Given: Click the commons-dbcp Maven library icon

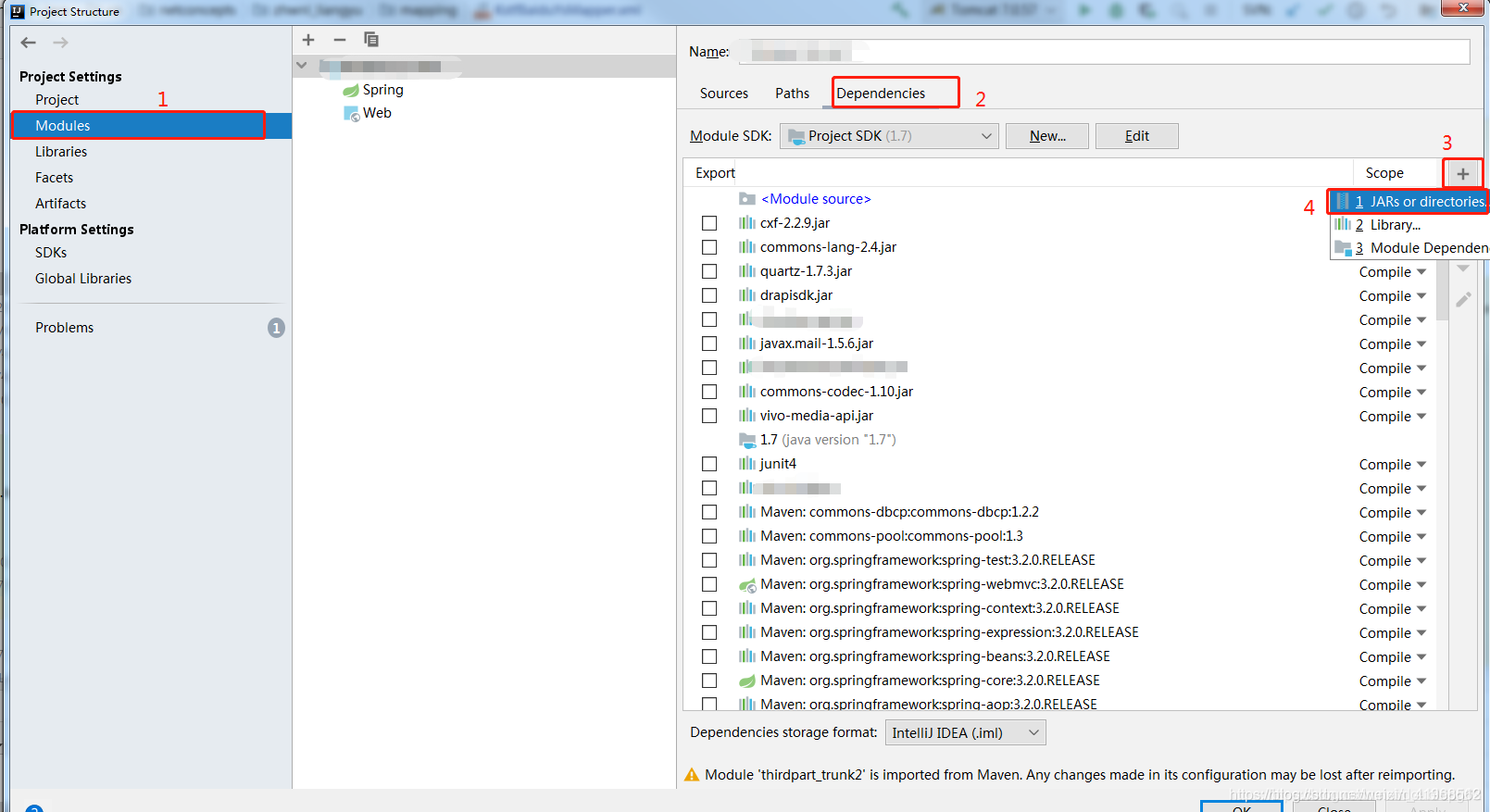Looking at the screenshot, I should pos(747,512).
